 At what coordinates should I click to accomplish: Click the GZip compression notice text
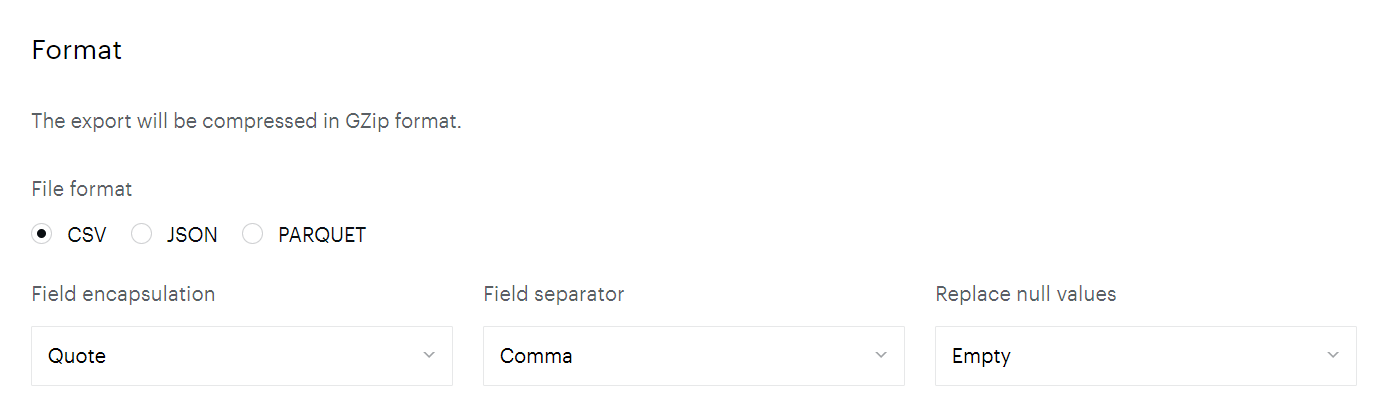click(x=246, y=122)
